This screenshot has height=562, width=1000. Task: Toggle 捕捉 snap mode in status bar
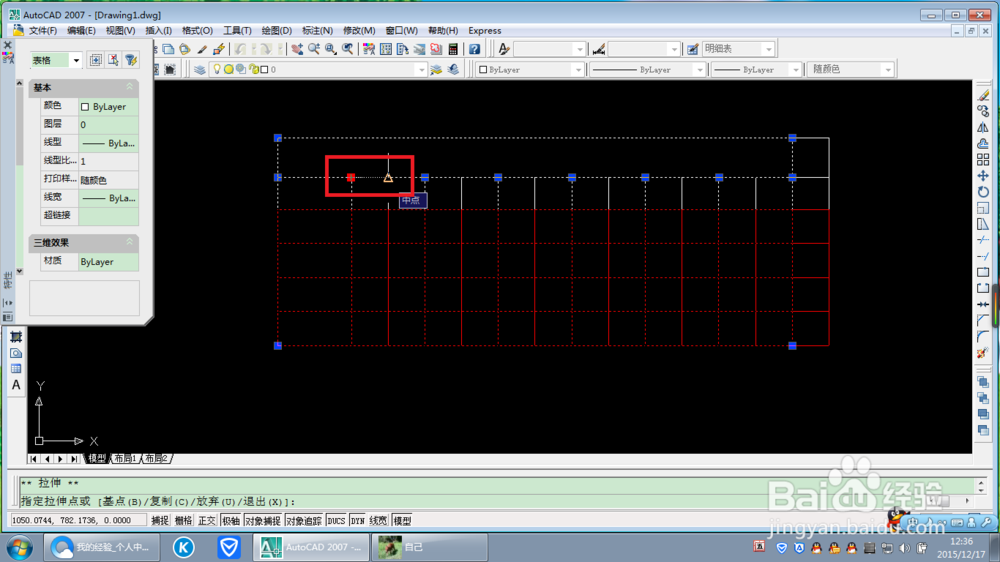coord(160,521)
